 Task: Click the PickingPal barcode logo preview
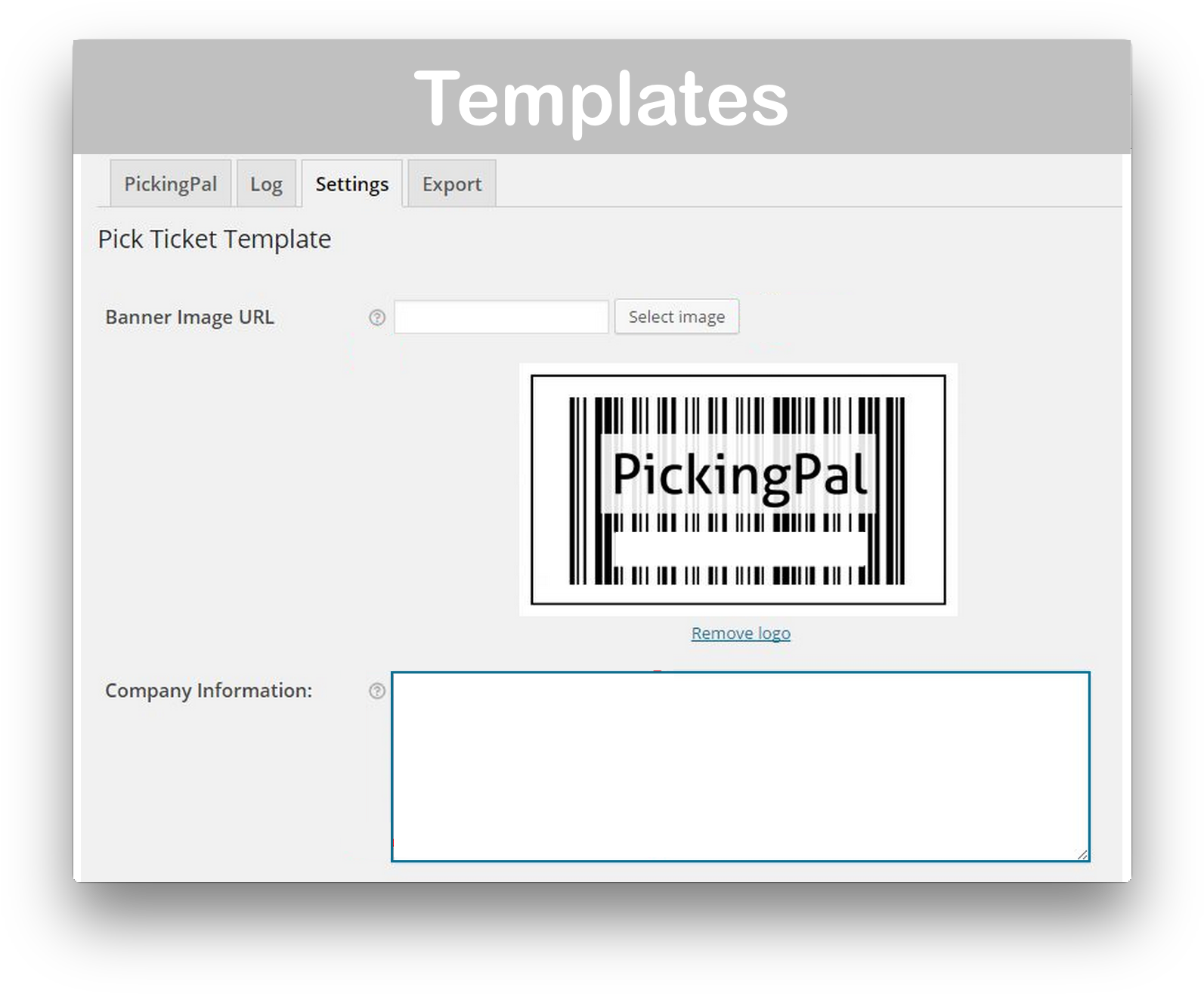coord(738,490)
